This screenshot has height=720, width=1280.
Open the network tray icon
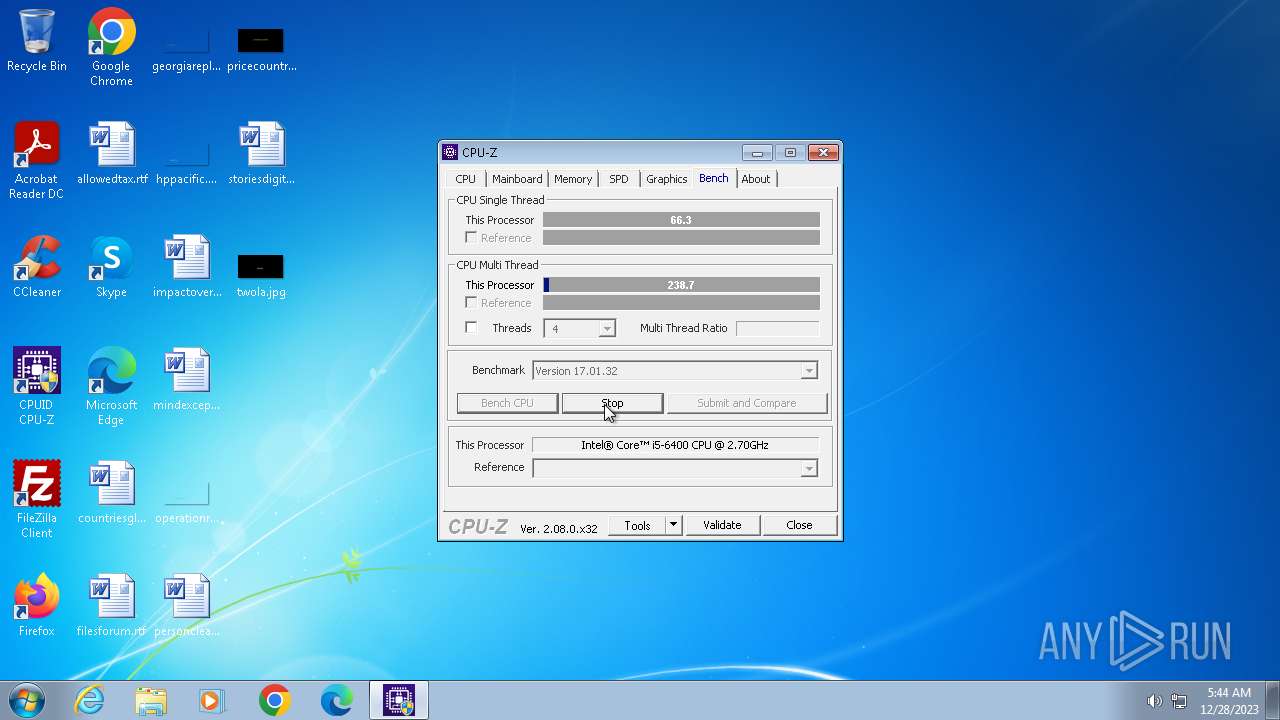pos(1179,701)
